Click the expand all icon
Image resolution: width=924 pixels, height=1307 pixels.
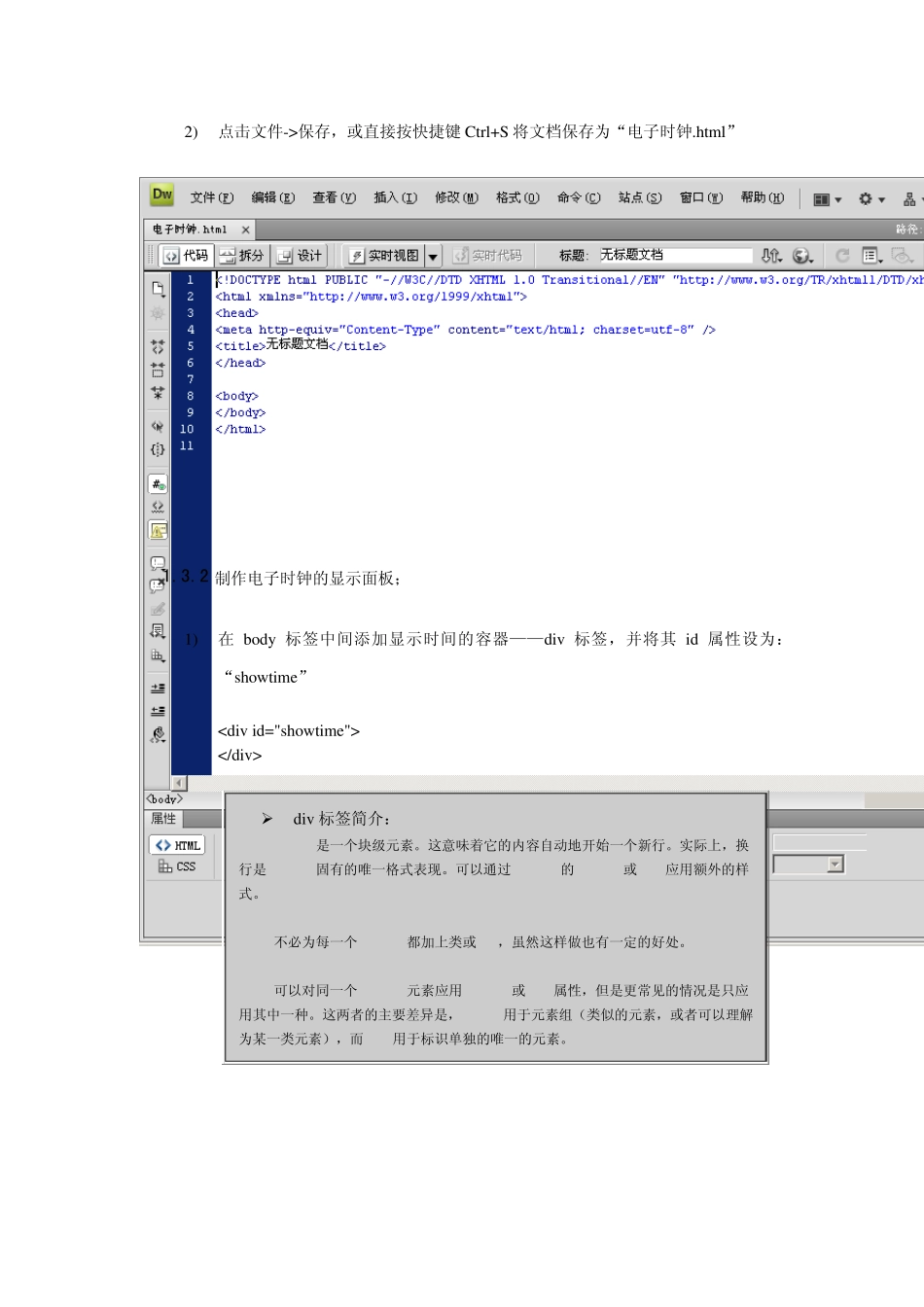pyautogui.click(x=158, y=393)
